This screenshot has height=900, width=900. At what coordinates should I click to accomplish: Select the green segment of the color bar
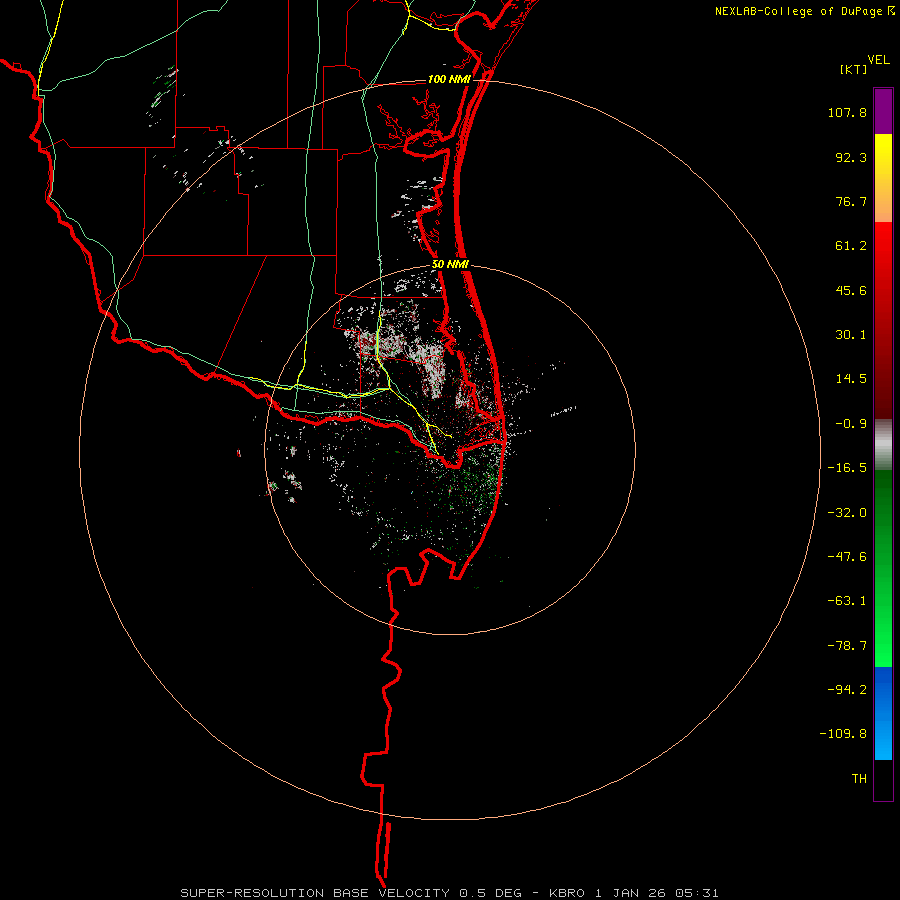(x=883, y=568)
